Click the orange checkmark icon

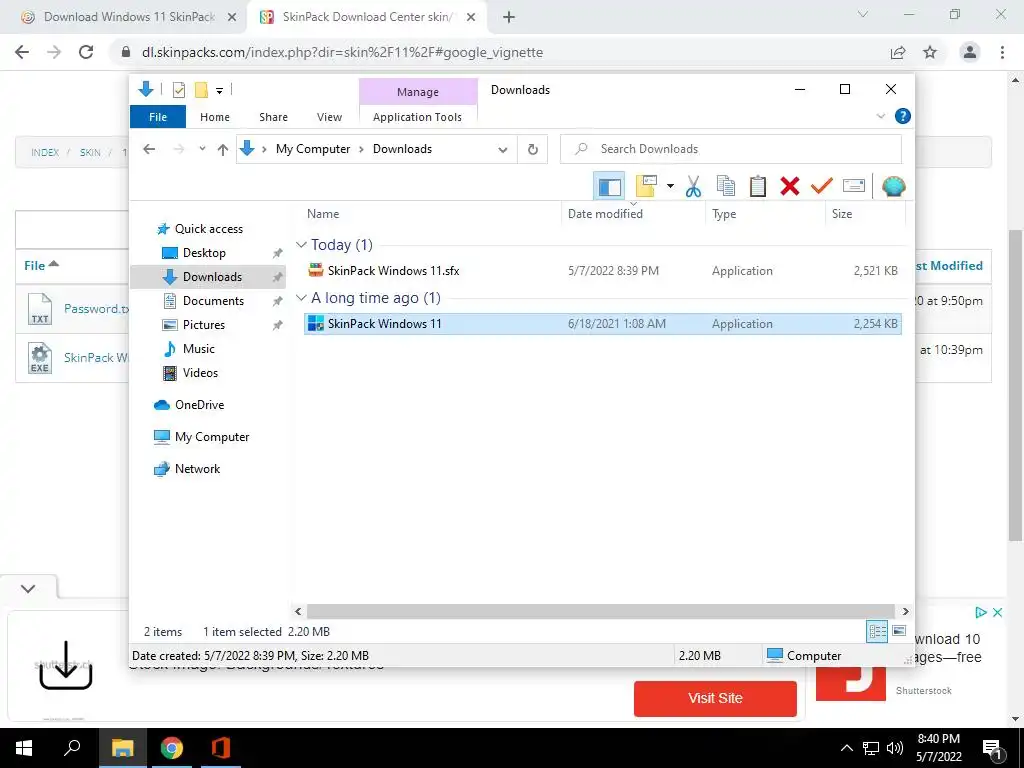tap(822, 187)
